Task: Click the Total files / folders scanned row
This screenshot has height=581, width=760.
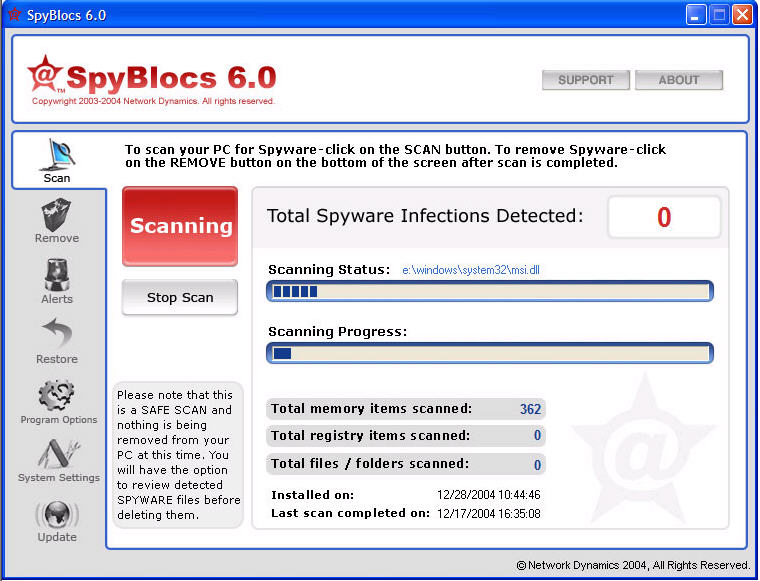Action: (406, 464)
